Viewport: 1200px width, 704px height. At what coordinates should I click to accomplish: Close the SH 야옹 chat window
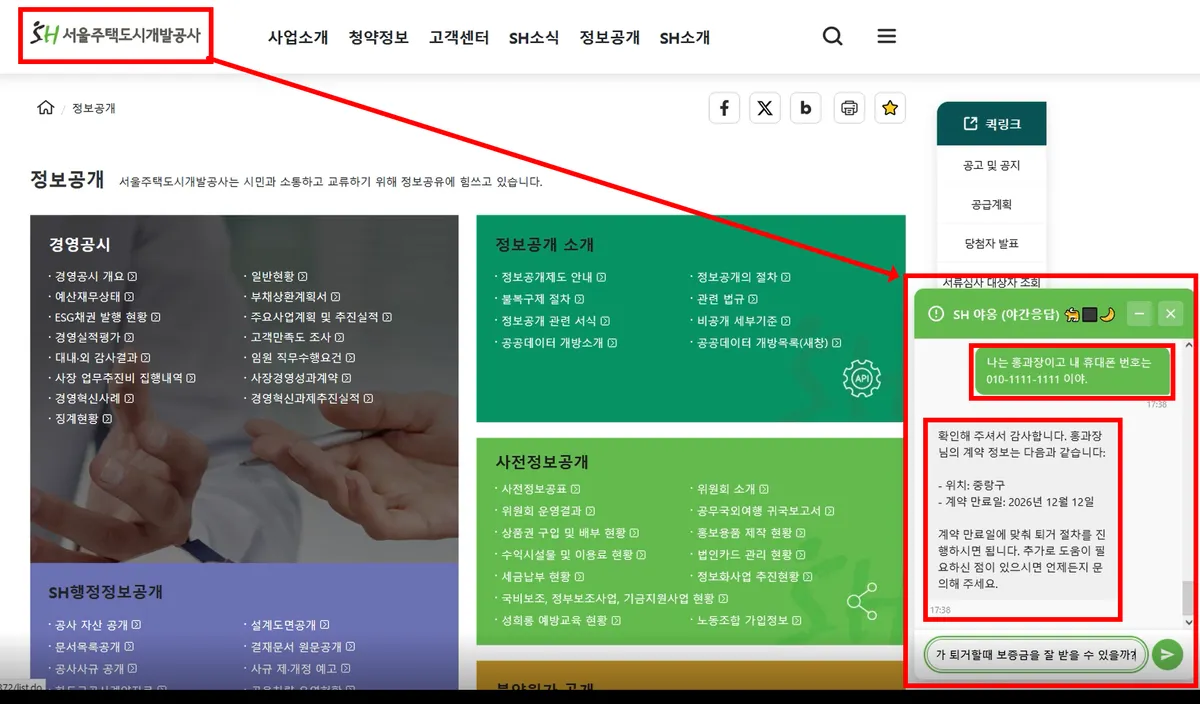[x=1171, y=314]
